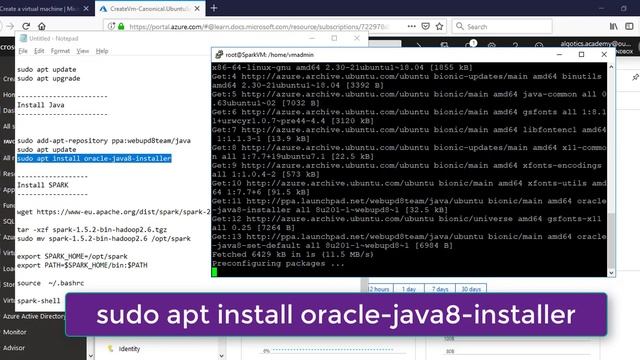Show site information icon beside padlock
This screenshot has height=360, width=640.
[111, 27]
